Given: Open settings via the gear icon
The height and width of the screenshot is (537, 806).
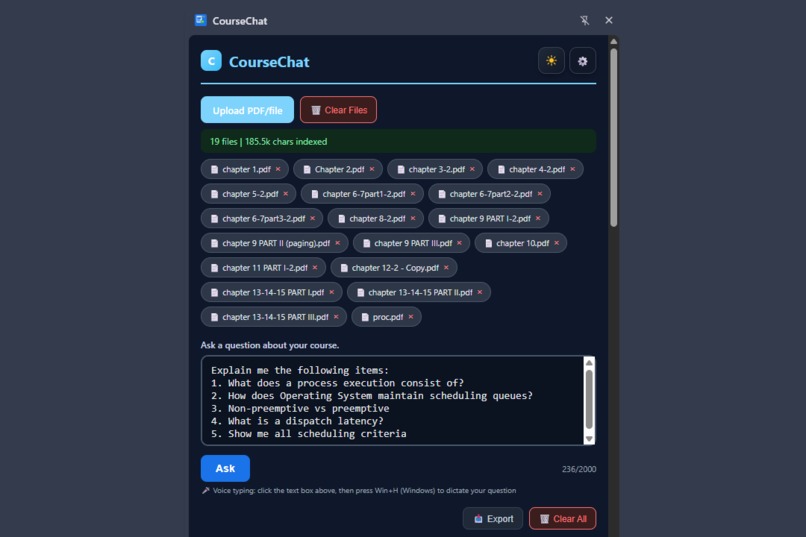Looking at the screenshot, I should pos(582,61).
